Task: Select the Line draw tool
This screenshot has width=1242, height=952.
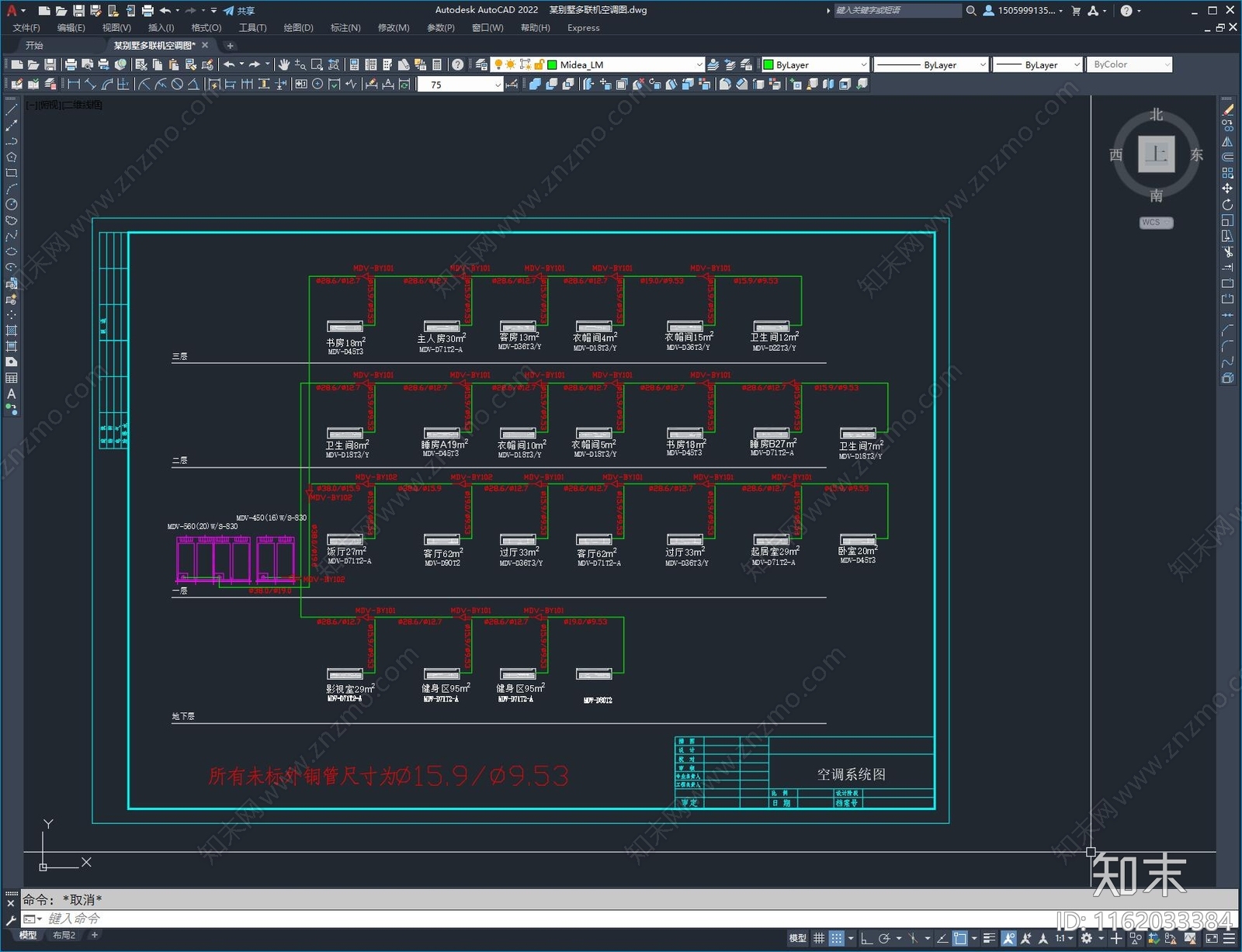Action: pos(12,110)
